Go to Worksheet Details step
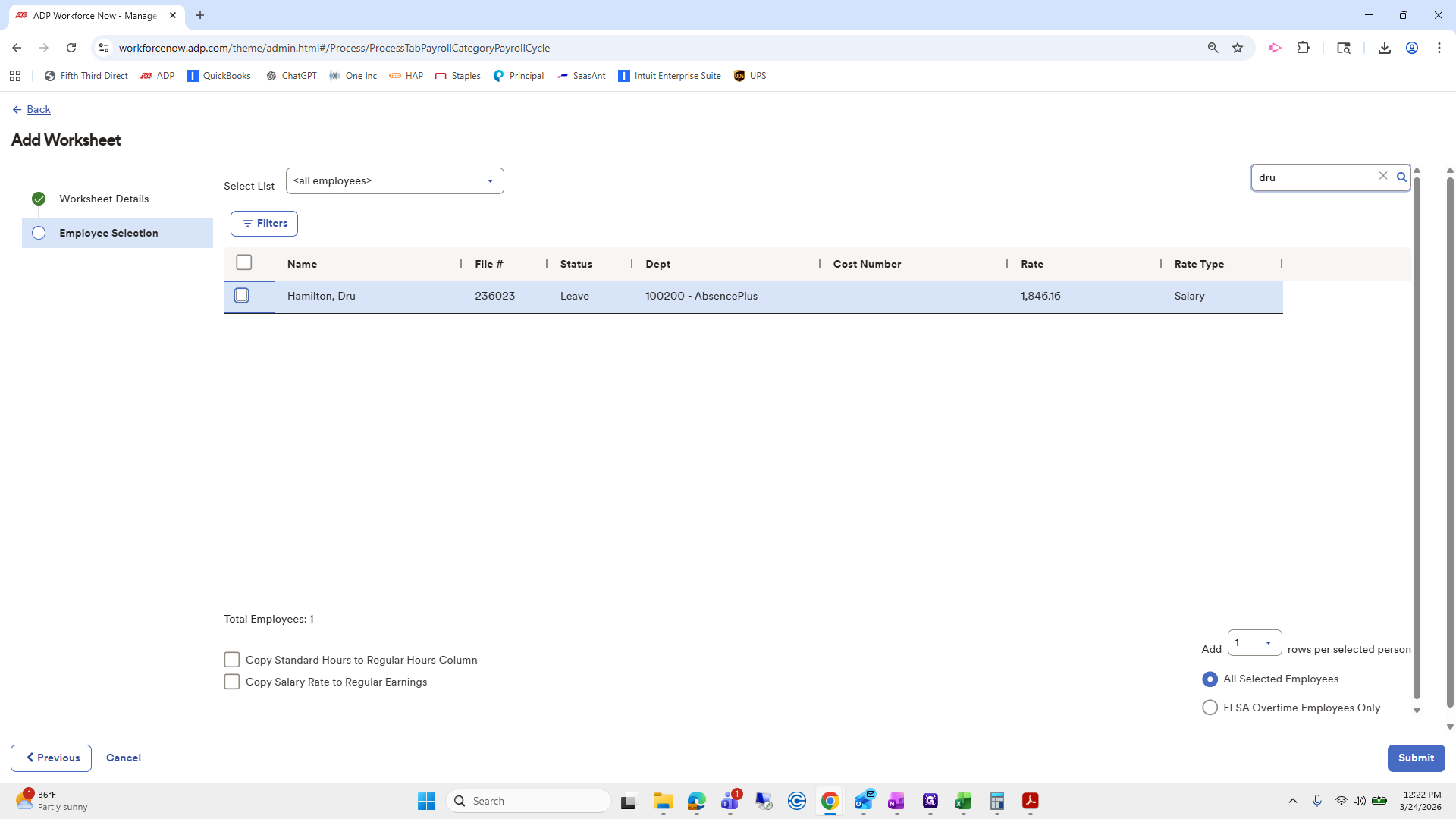The height and width of the screenshot is (819, 1456). pyautogui.click(x=104, y=199)
